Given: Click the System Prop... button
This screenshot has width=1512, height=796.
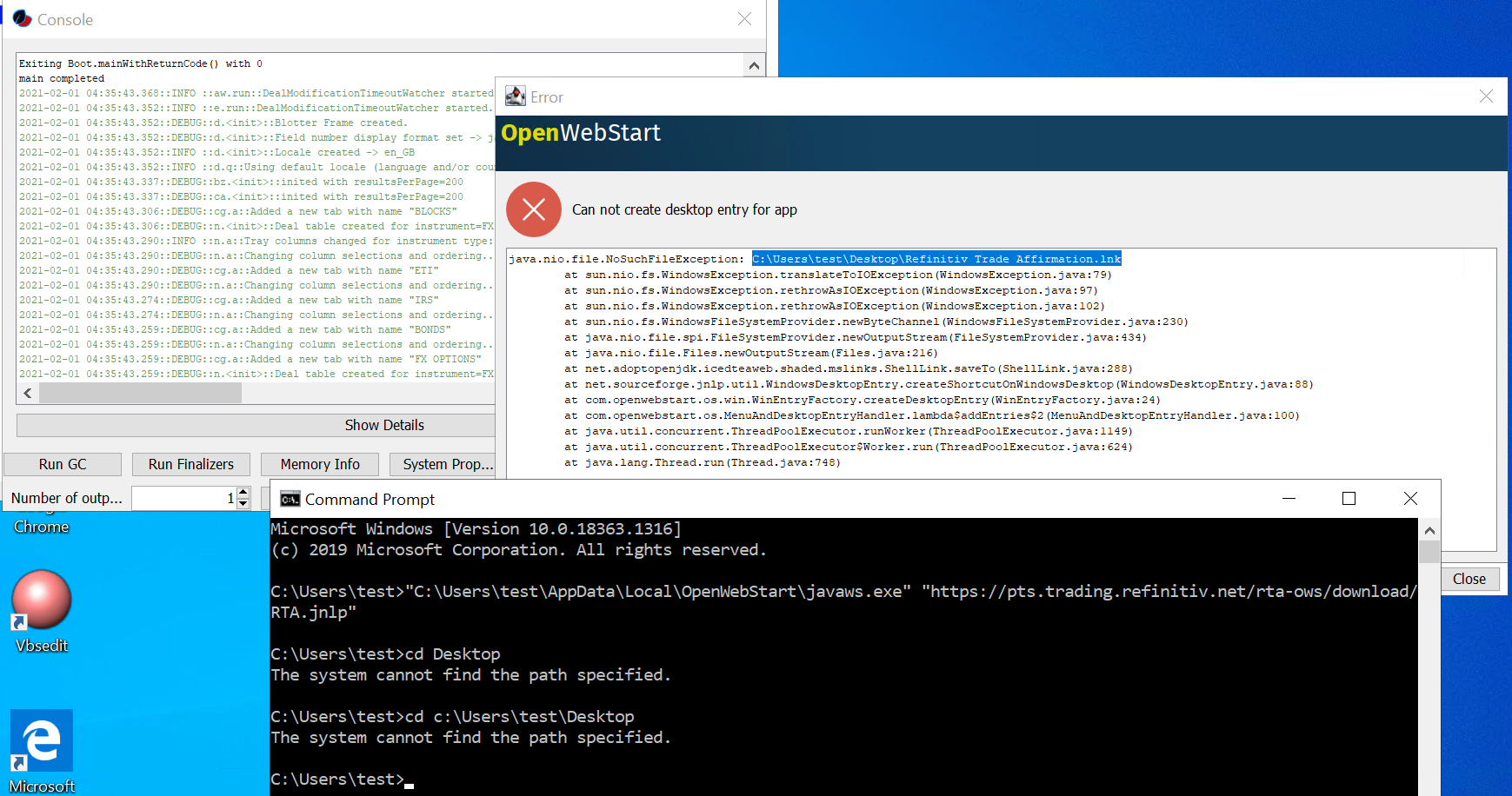Looking at the screenshot, I should tap(444, 463).
